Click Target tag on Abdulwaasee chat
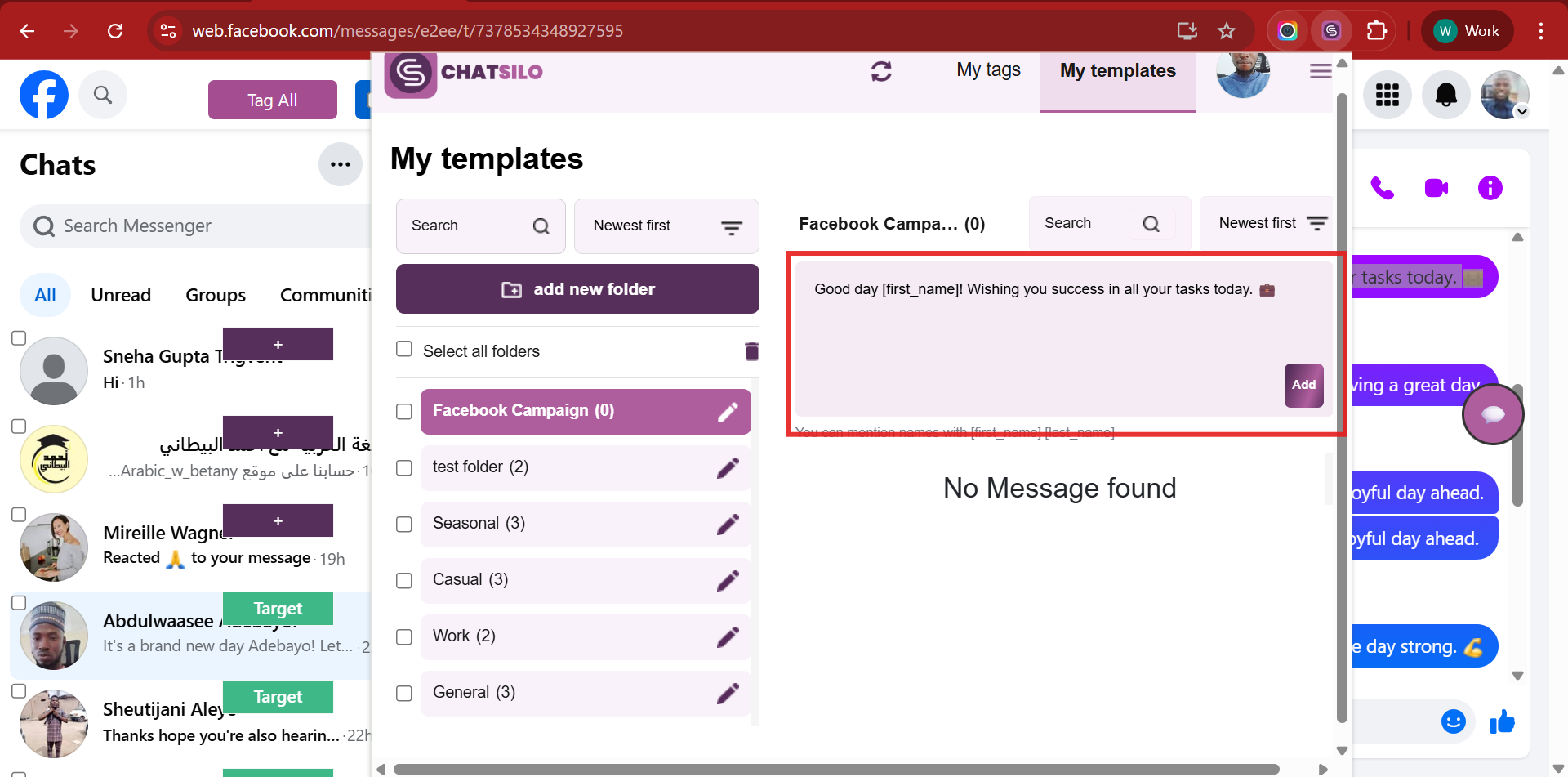 click(x=278, y=609)
